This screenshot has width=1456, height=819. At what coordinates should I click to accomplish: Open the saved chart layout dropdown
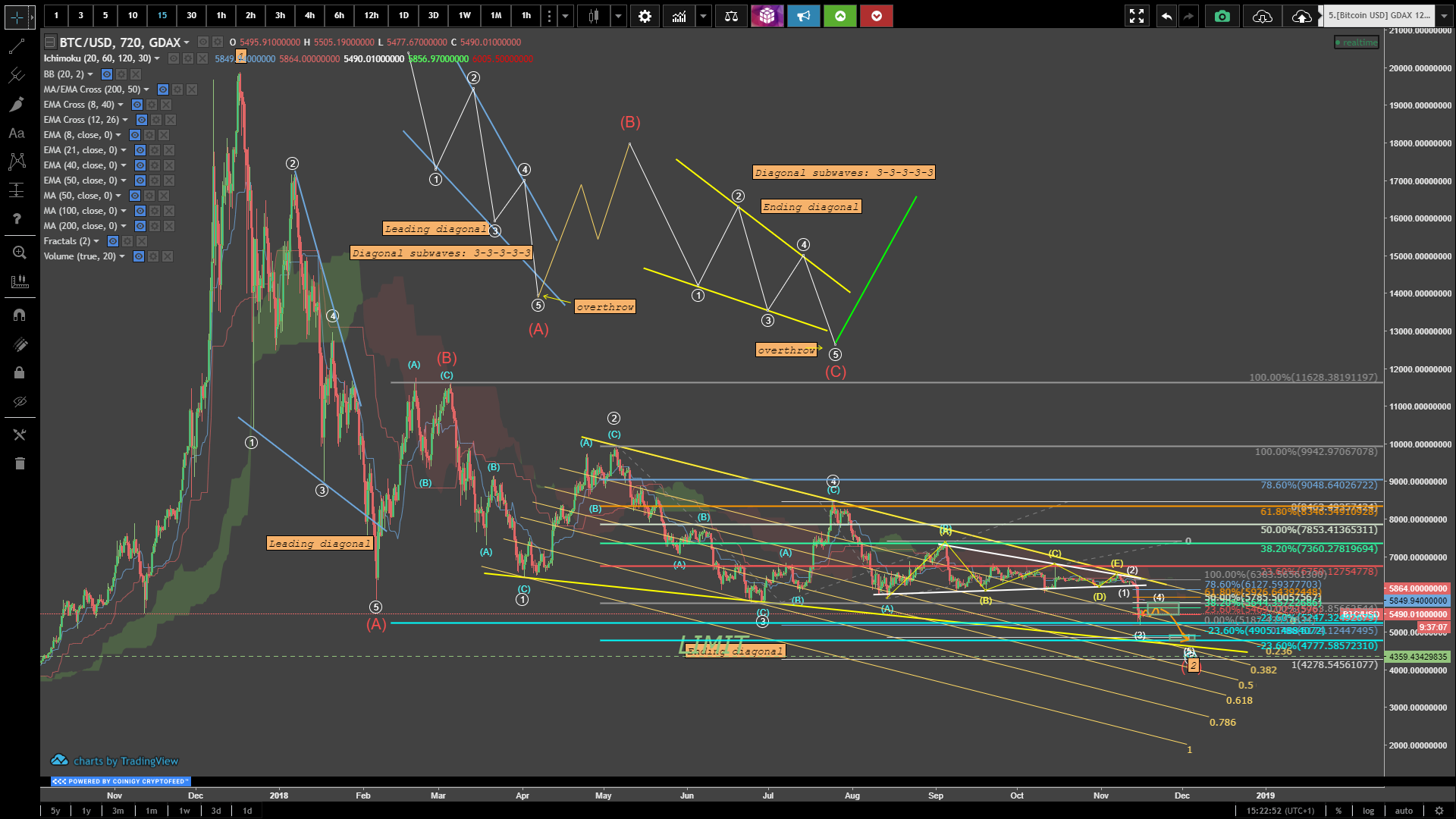pyautogui.click(x=1444, y=16)
